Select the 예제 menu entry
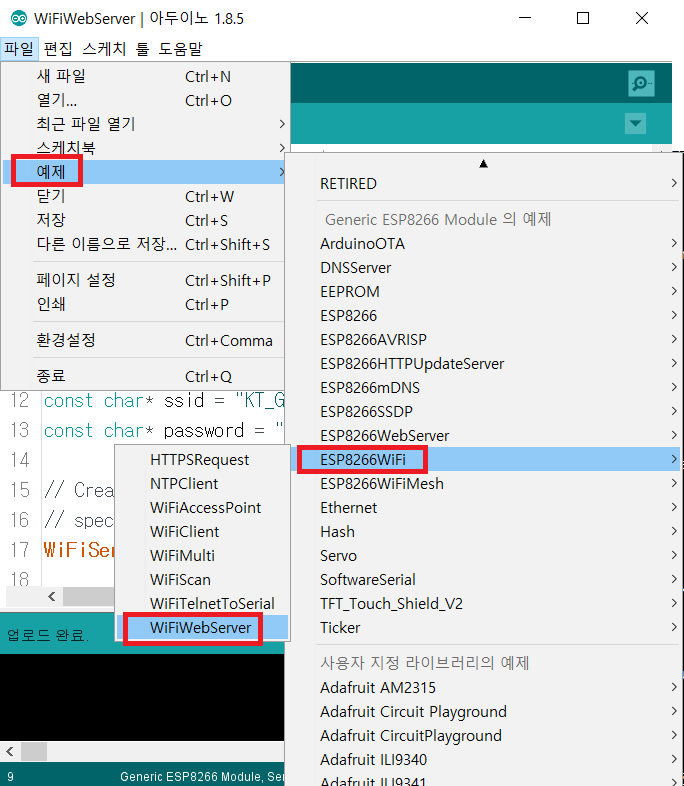 click(x=145, y=172)
